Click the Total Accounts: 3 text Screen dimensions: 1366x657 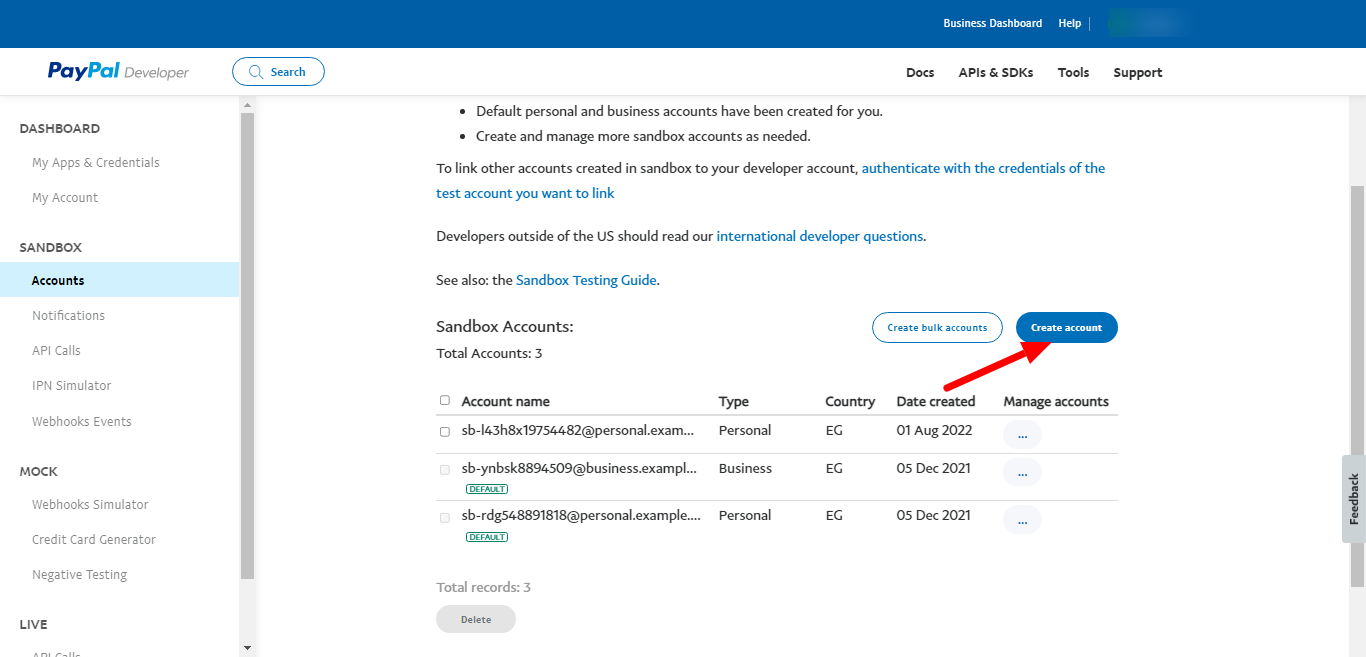pyautogui.click(x=490, y=354)
